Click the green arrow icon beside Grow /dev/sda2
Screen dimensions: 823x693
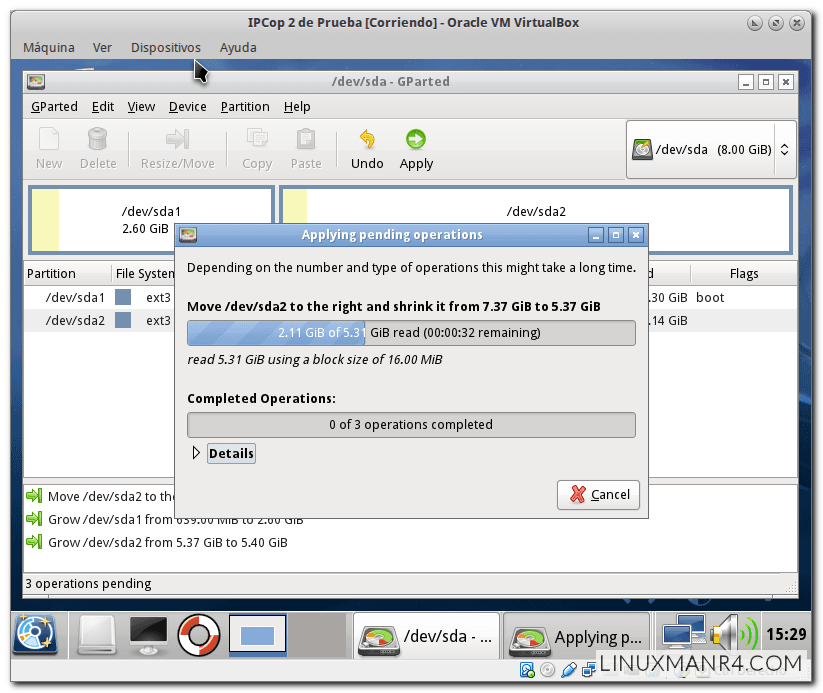(x=34, y=541)
